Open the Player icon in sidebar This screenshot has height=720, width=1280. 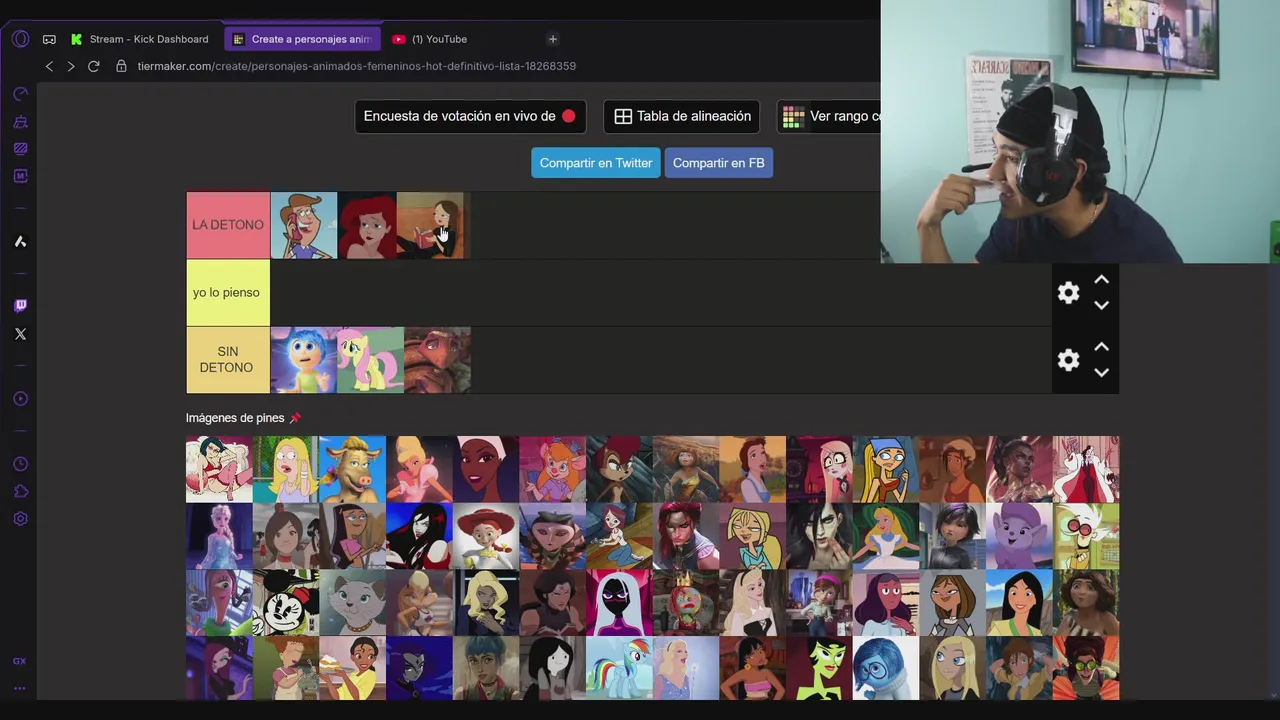point(20,399)
